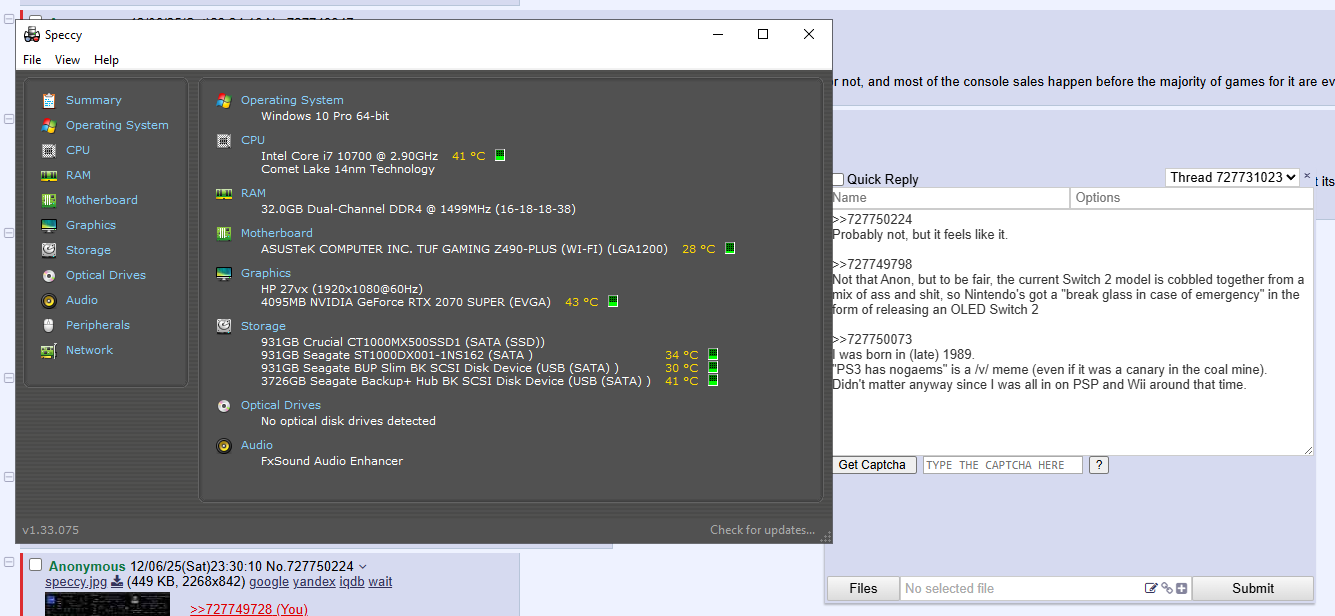This screenshot has height=616, width=1335.
Task: Click the Backup+ Hub temperature indicator beside 41 °C
Action: (713, 380)
